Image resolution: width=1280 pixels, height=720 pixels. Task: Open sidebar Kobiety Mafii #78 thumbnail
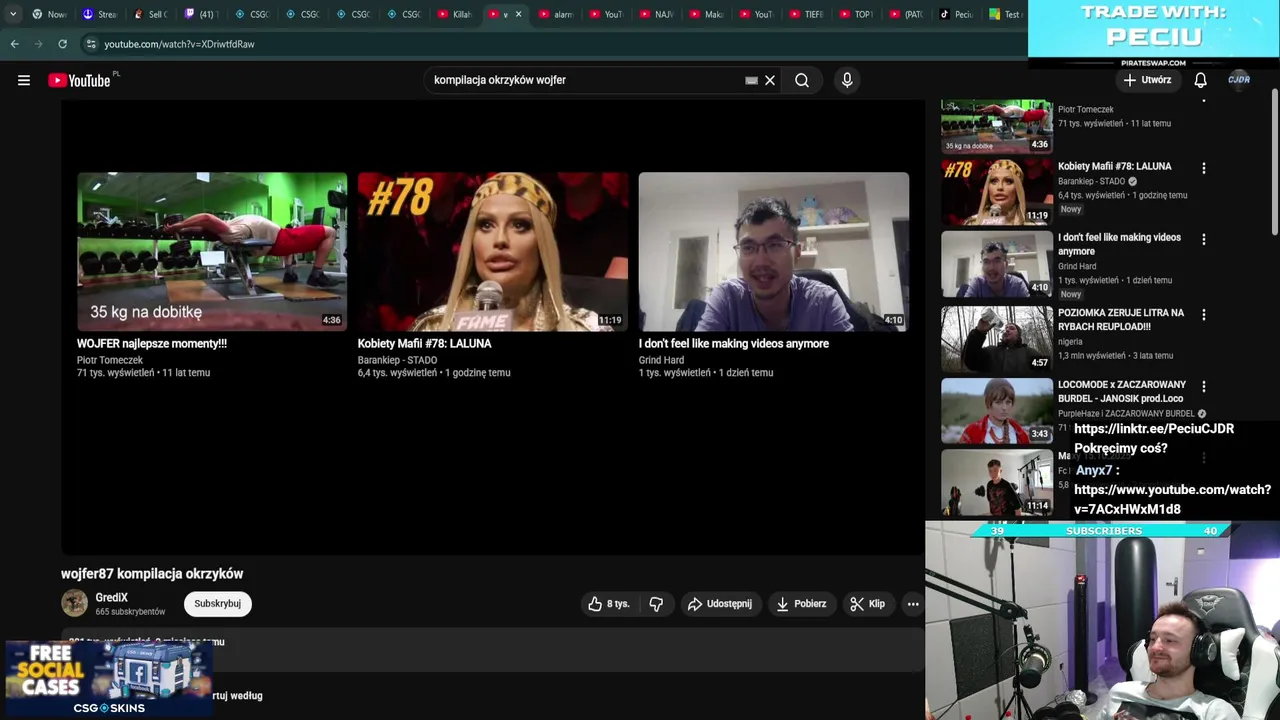tap(997, 192)
